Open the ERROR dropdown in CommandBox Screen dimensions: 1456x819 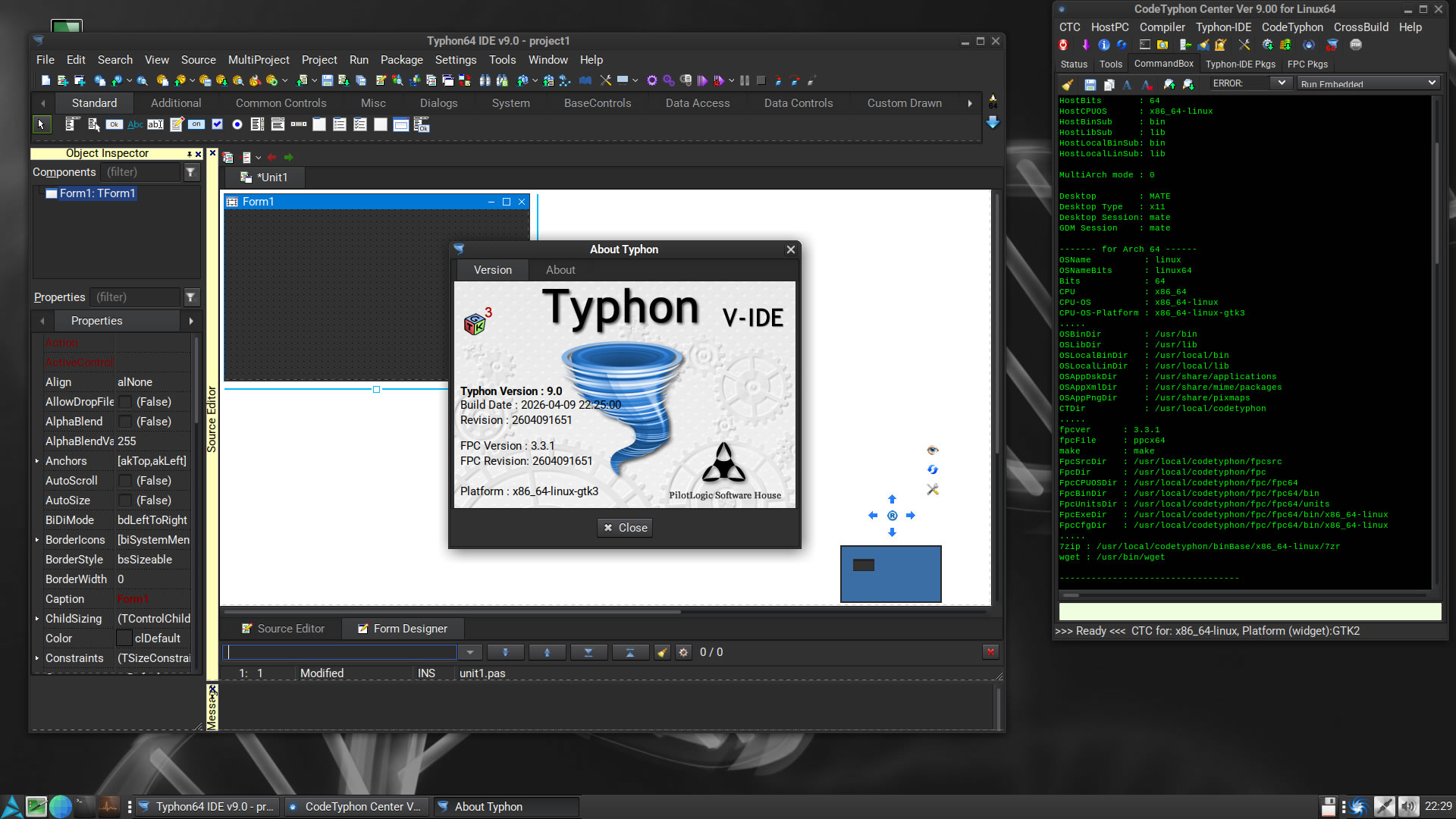coord(1281,83)
